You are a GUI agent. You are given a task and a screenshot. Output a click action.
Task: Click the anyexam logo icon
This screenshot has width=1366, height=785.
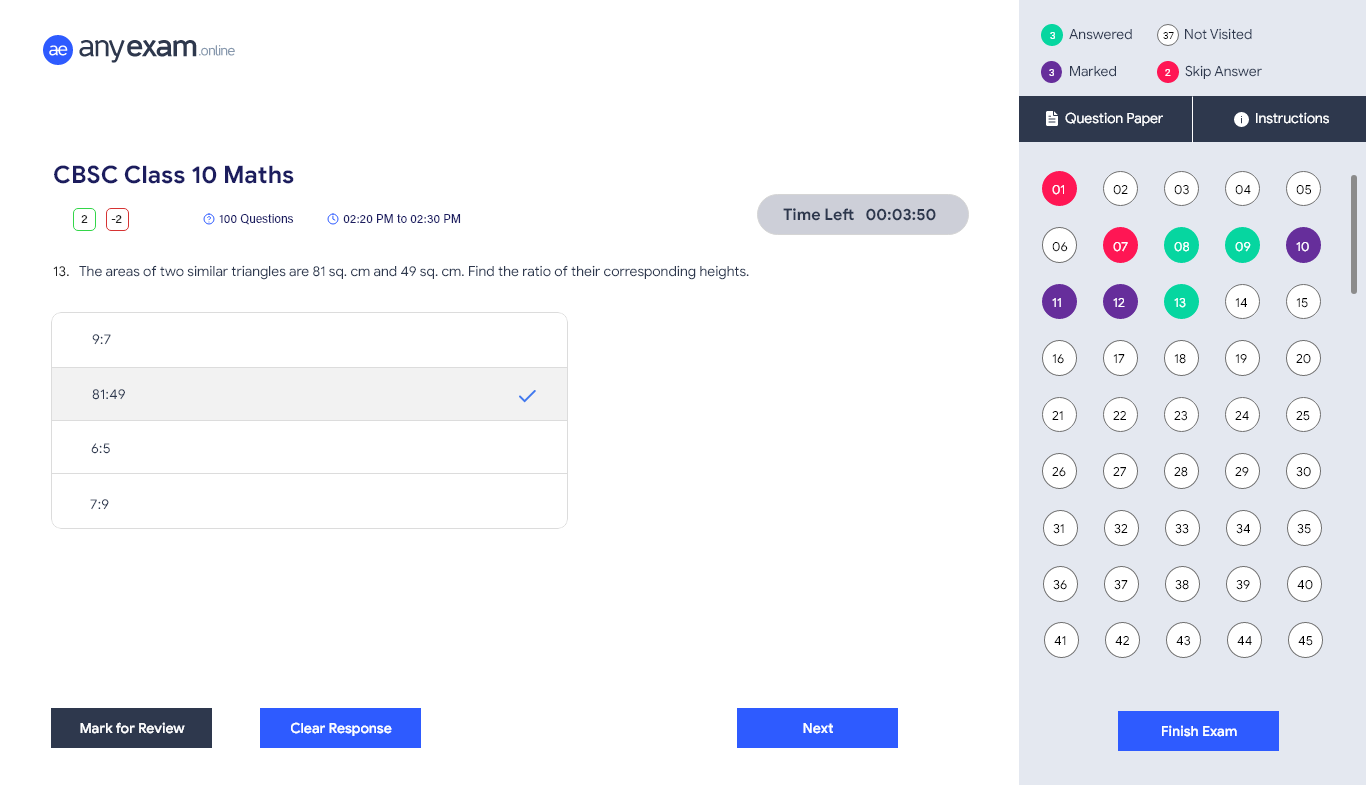click(58, 49)
